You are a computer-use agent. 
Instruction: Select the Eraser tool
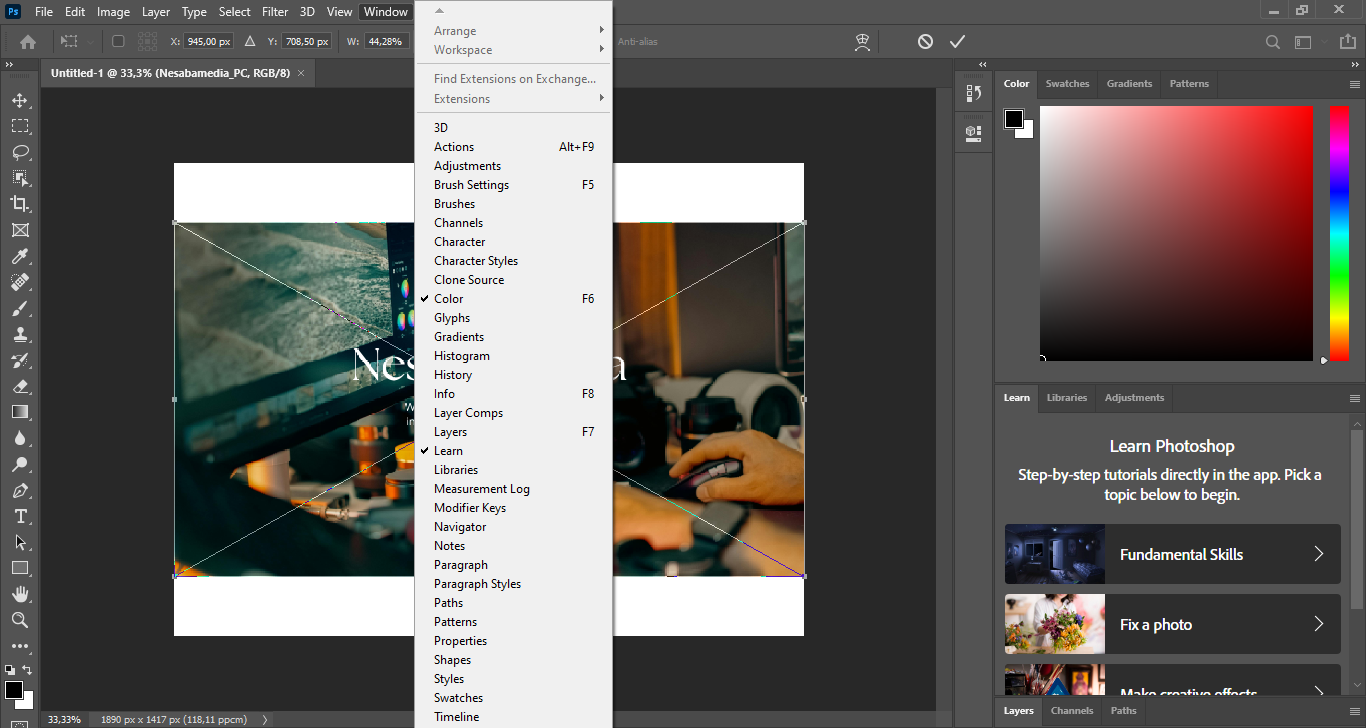coord(20,386)
